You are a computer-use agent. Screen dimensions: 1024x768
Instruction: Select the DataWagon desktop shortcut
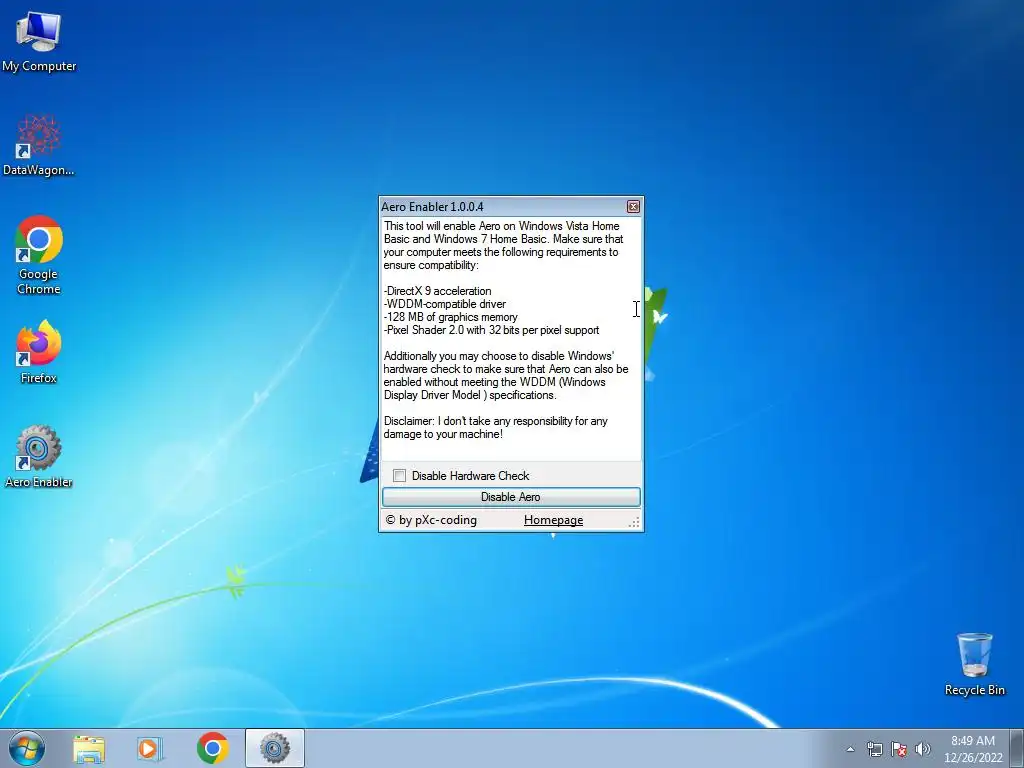point(39,145)
